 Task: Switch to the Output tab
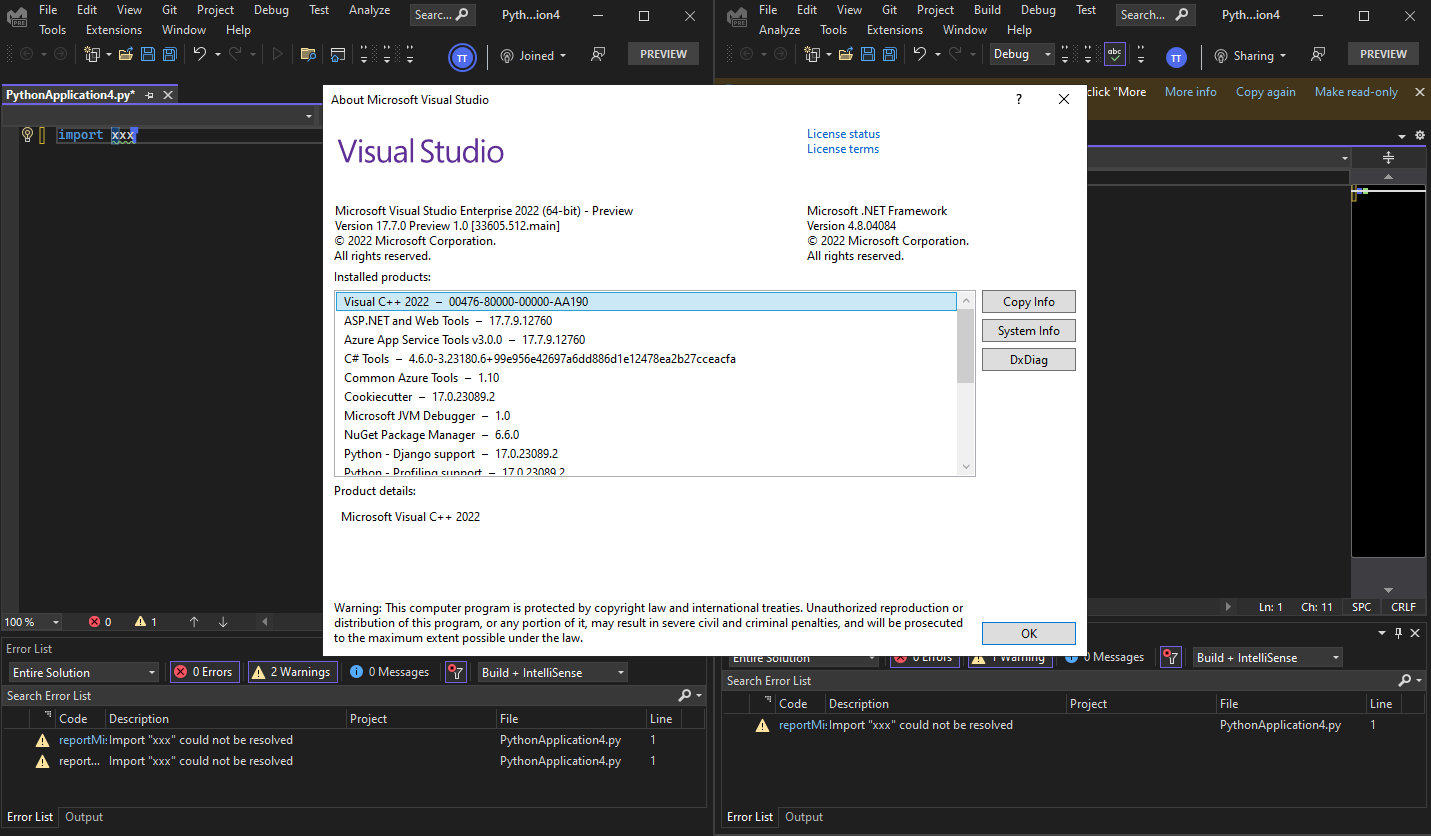point(83,816)
